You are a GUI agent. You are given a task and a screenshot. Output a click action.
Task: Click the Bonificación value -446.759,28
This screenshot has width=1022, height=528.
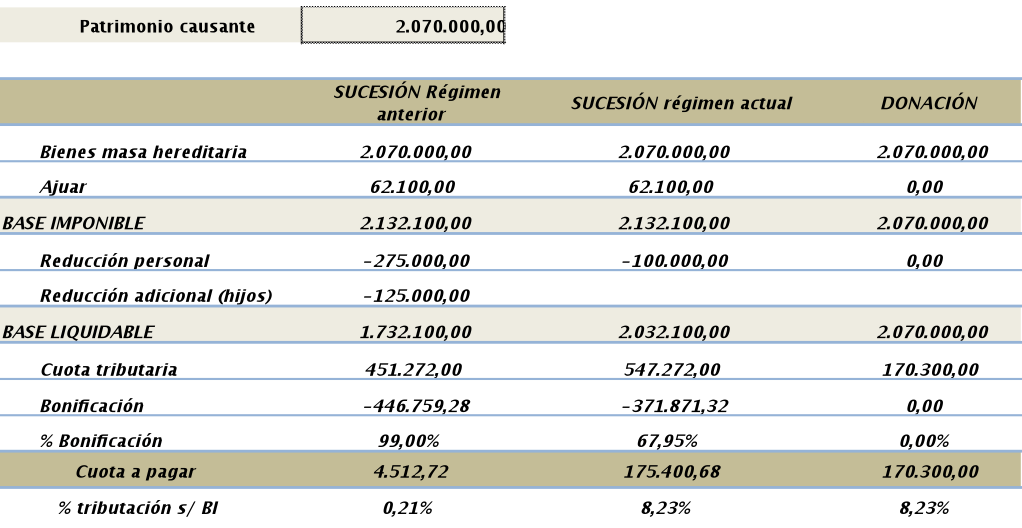pyautogui.click(x=417, y=406)
